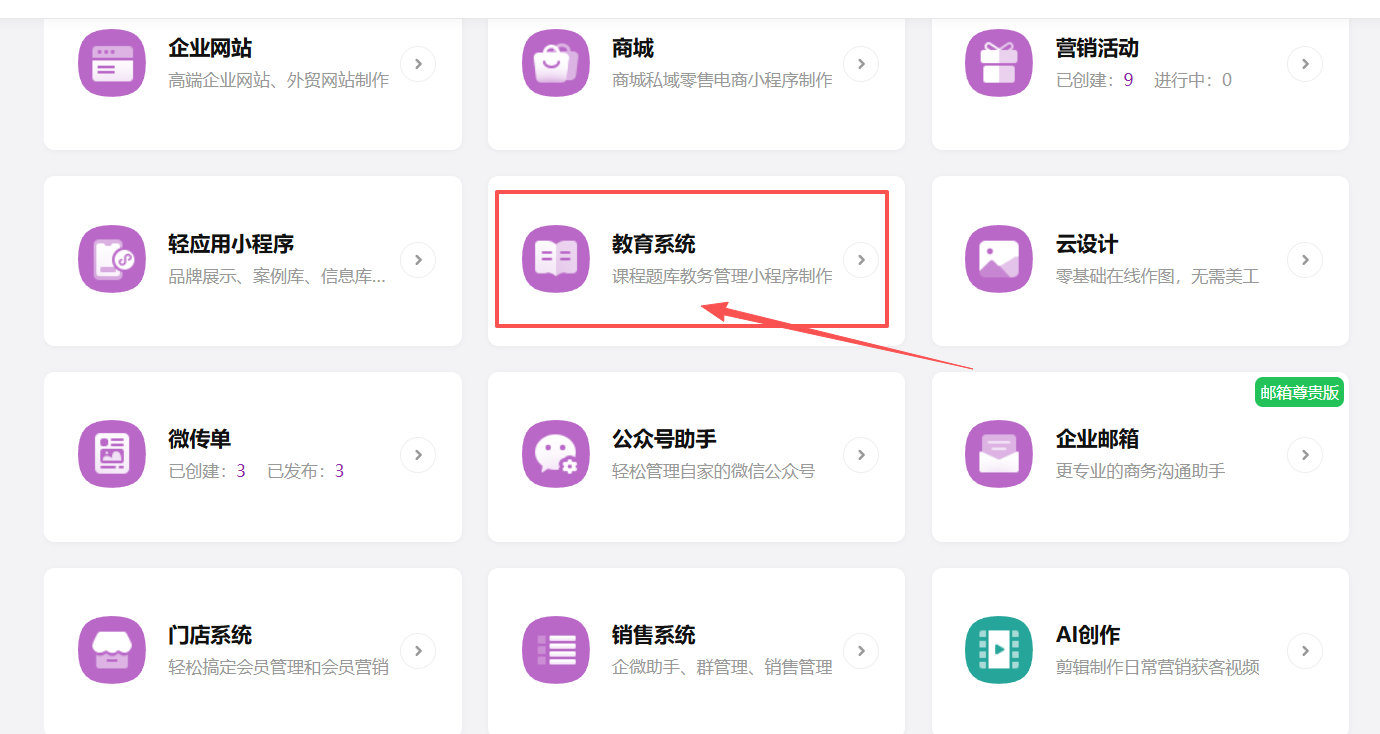Click the 邮箱尊贵版 green badge
This screenshot has height=734, width=1380.
coord(1299,393)
